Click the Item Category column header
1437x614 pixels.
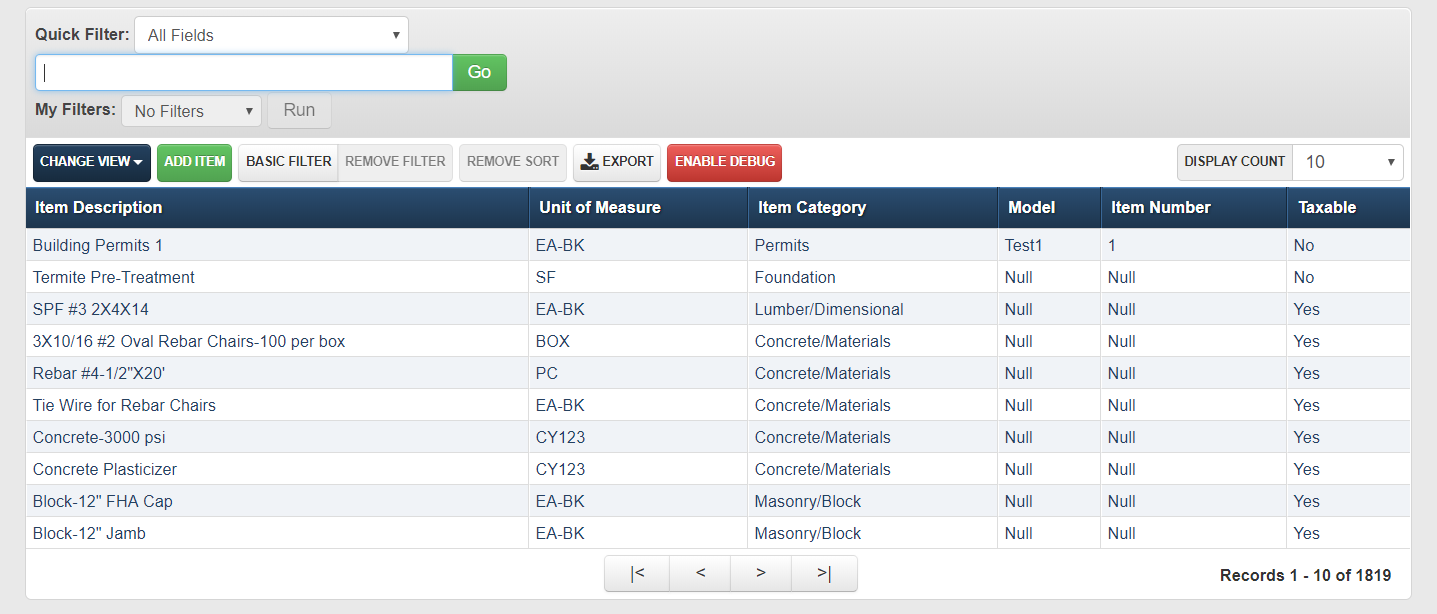click(811, 208)
